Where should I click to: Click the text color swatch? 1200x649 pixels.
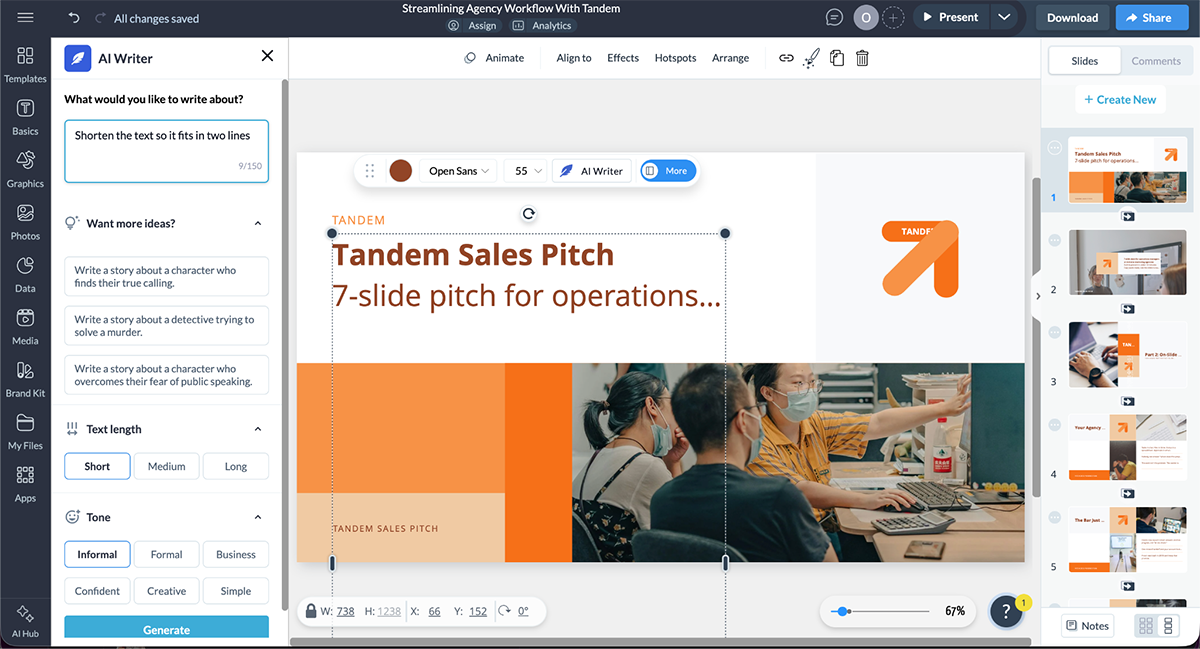(x=401, y=171)
